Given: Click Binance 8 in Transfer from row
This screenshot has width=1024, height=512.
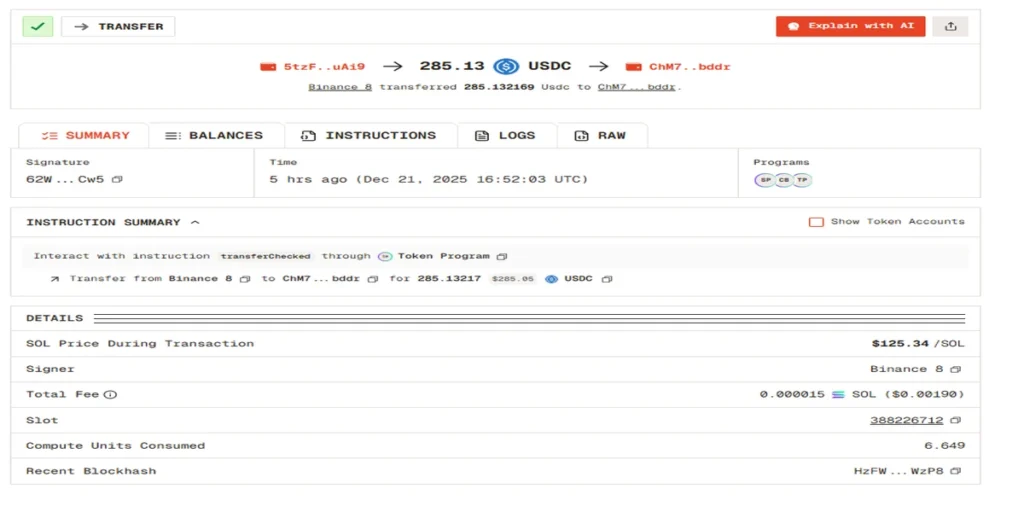Looking at the screenshot, I should [x=200, y=279].
